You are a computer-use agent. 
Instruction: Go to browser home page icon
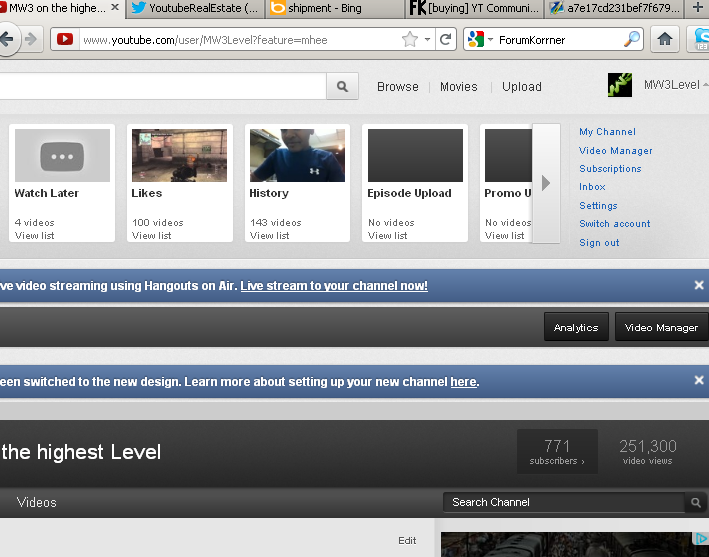665,40
